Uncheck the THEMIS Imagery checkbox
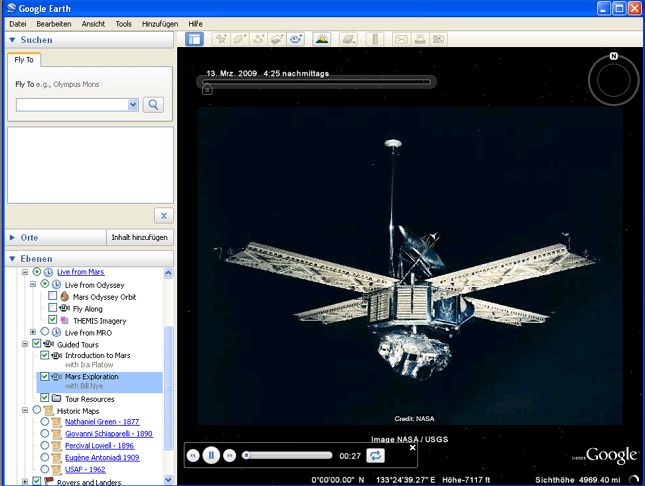Viewport: 645px width, 486px height. [x=52, y=319]
